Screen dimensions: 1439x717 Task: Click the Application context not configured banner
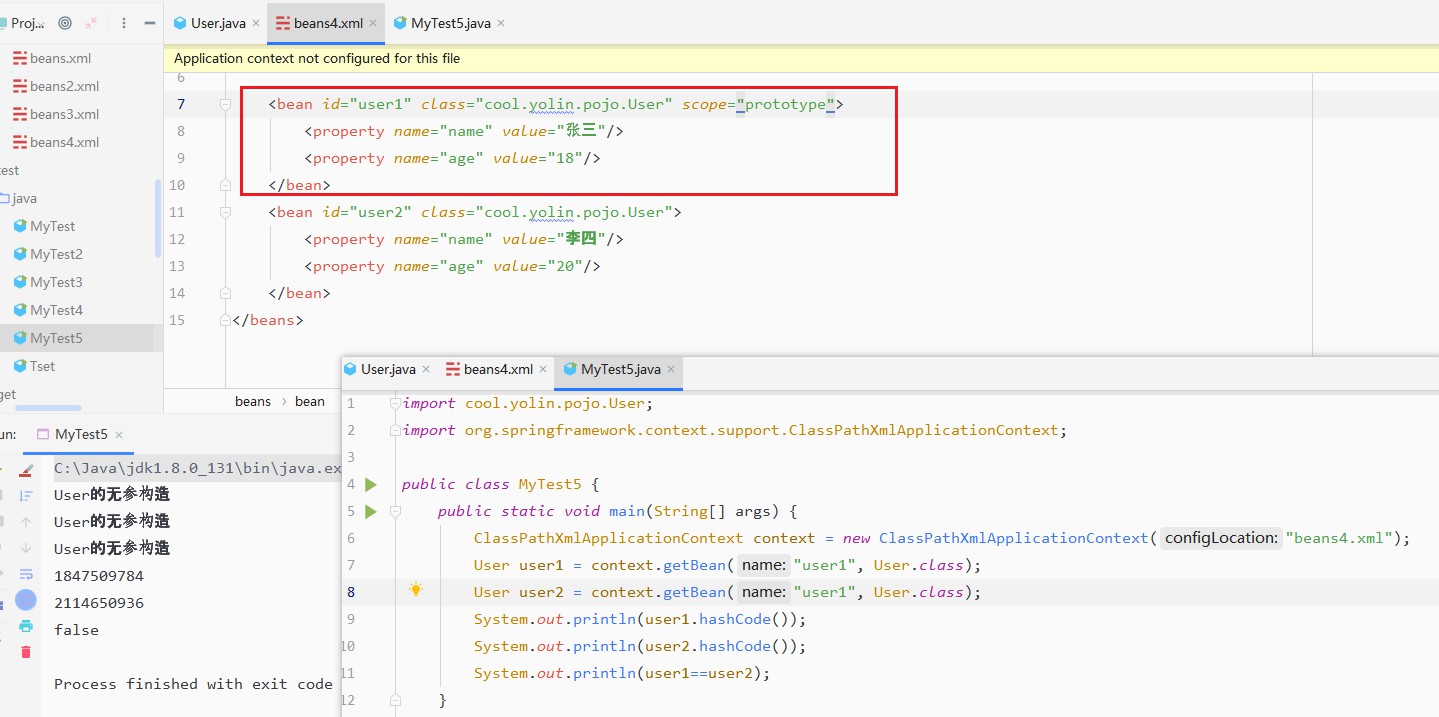(x=800, y=58)
